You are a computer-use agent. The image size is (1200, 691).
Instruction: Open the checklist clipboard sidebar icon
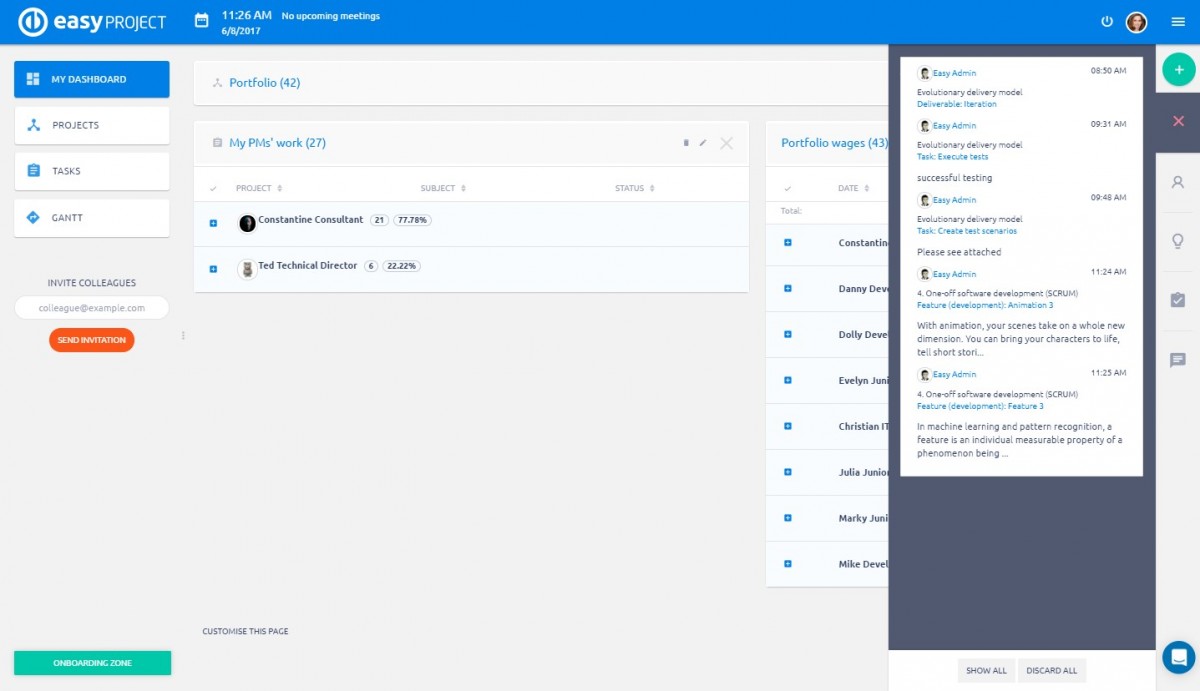pos(1178,300)
